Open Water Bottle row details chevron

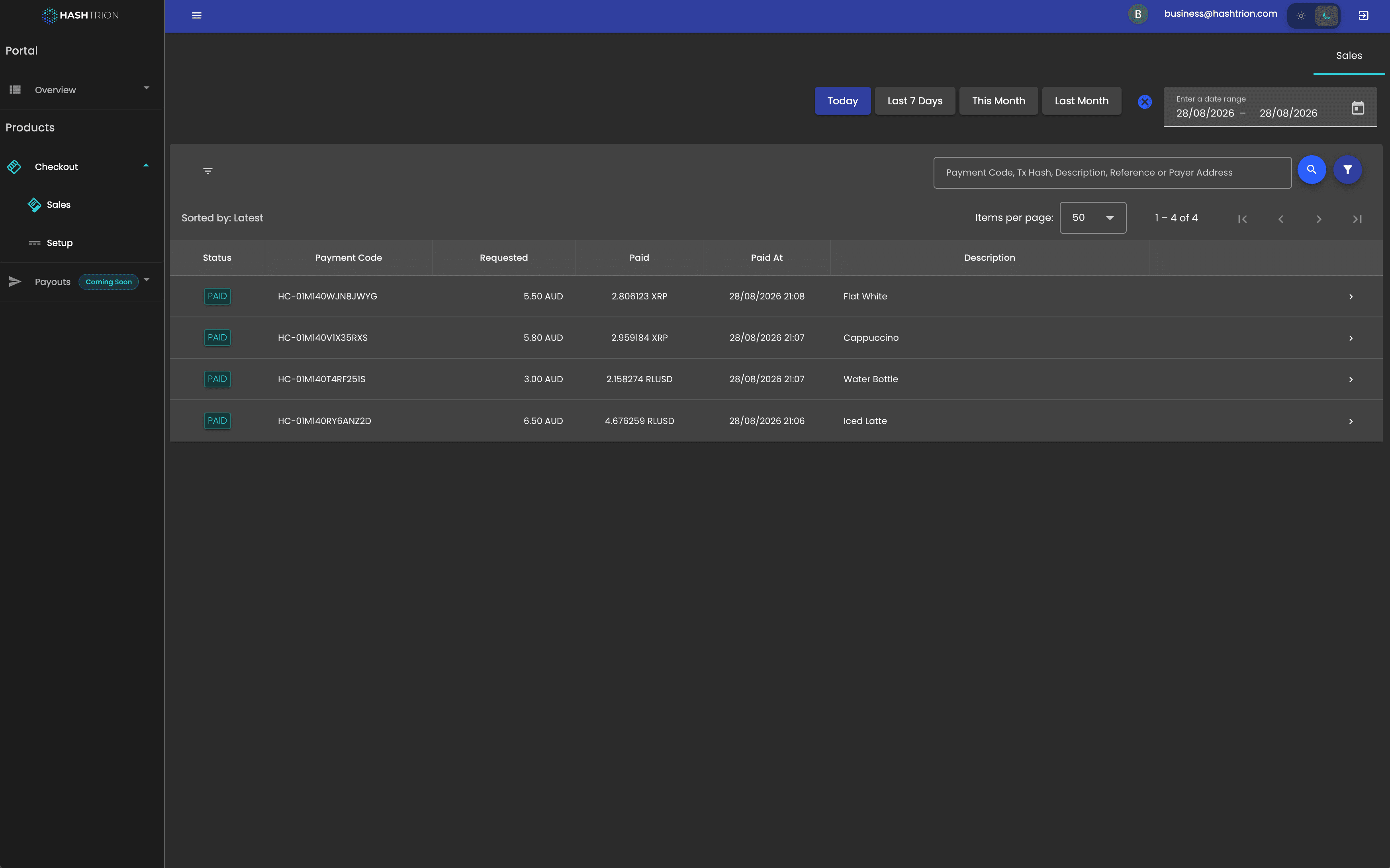[x=1351, y=379]
